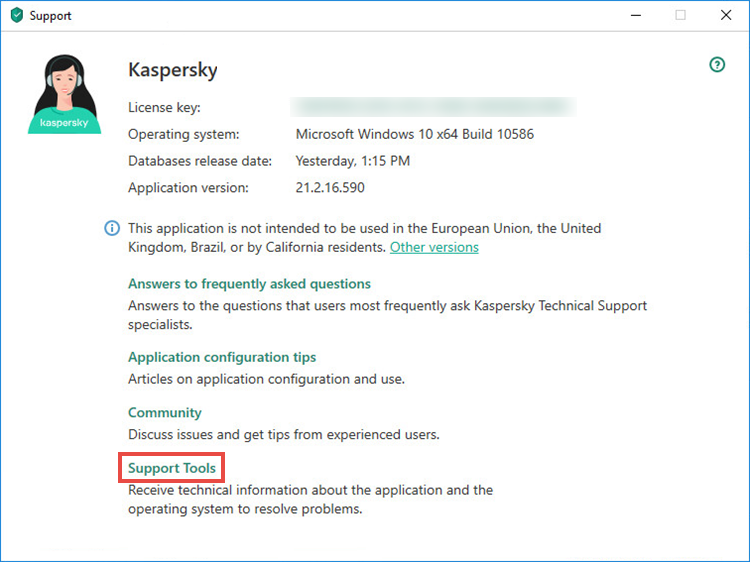Click the application version '21.2.16.590'
Viewport: 750px width, 562px height.
(x=330, y=187)
